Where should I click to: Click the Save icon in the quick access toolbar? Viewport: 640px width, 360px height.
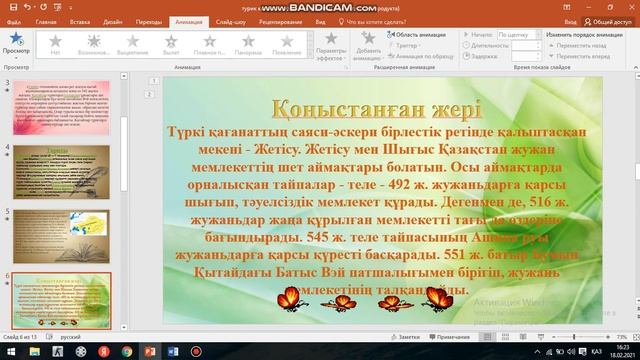(x=13, y=7)
